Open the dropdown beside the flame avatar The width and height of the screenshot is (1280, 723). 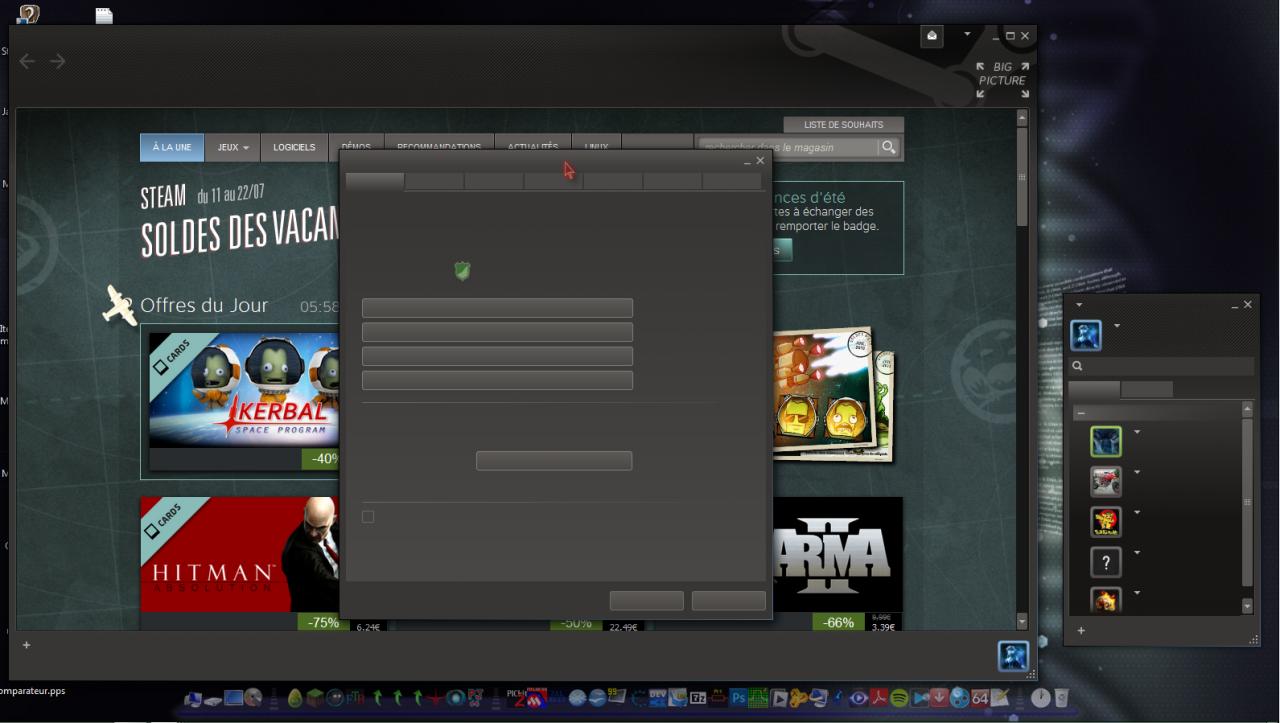pyautogui.click(x=1137, y=592)
